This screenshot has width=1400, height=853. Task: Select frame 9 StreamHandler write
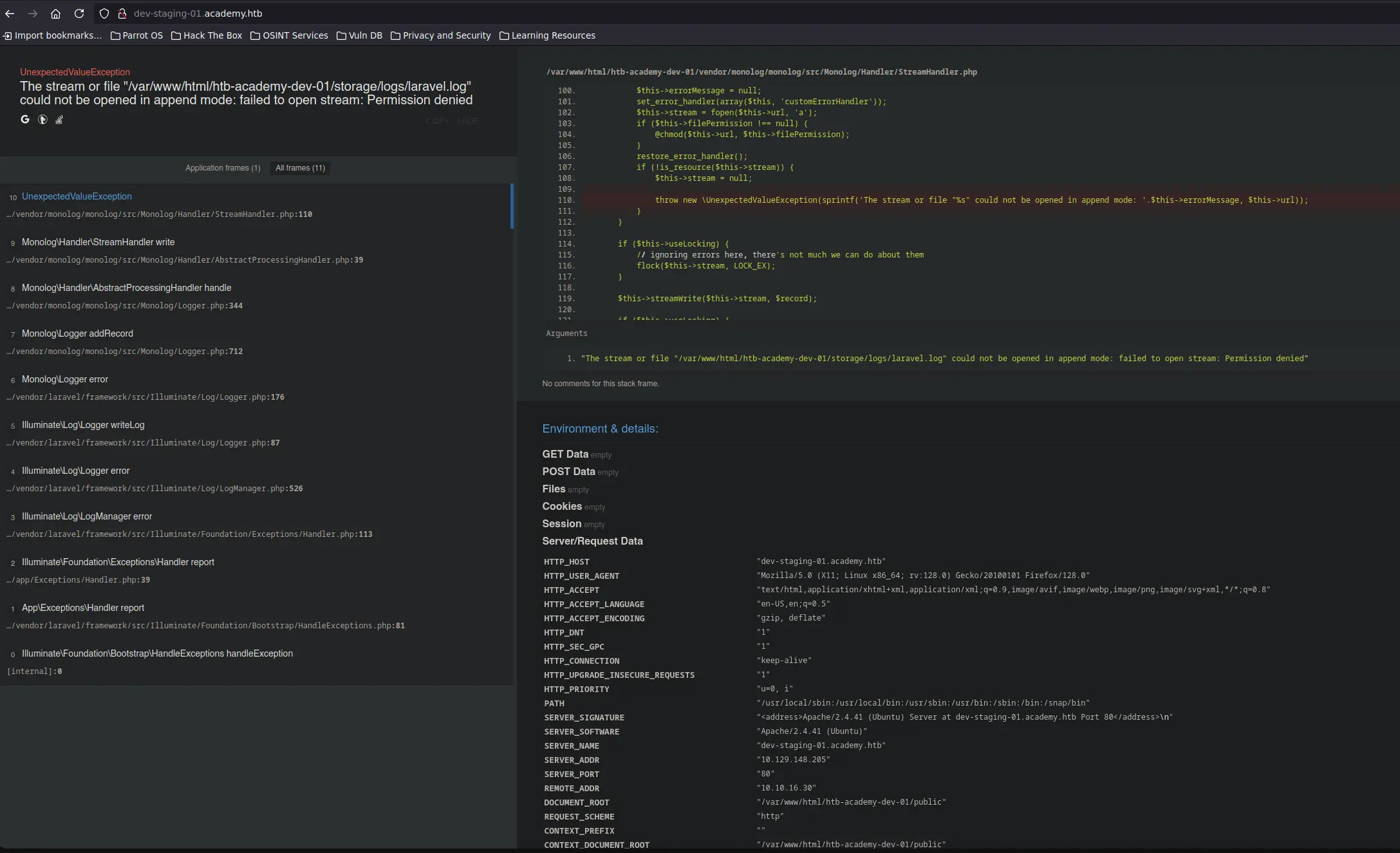pos(256,251)
